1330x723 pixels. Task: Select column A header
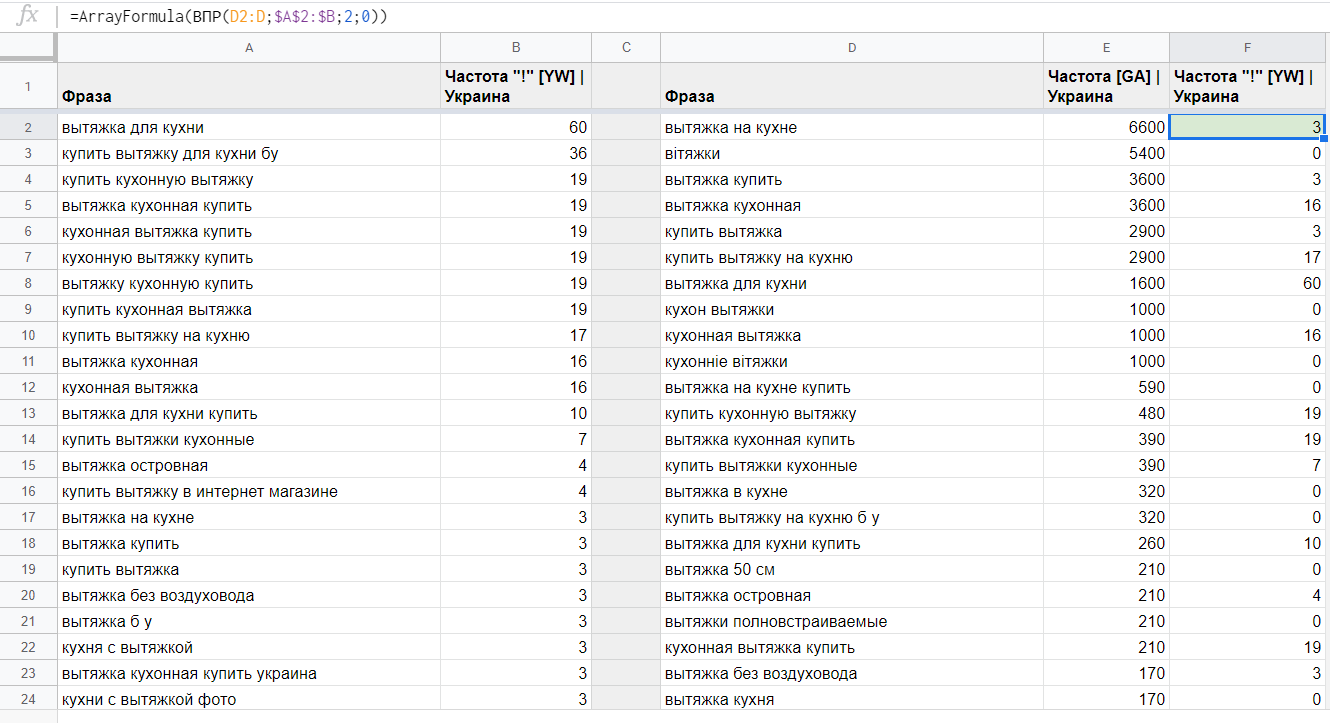[x=249, y=48]
